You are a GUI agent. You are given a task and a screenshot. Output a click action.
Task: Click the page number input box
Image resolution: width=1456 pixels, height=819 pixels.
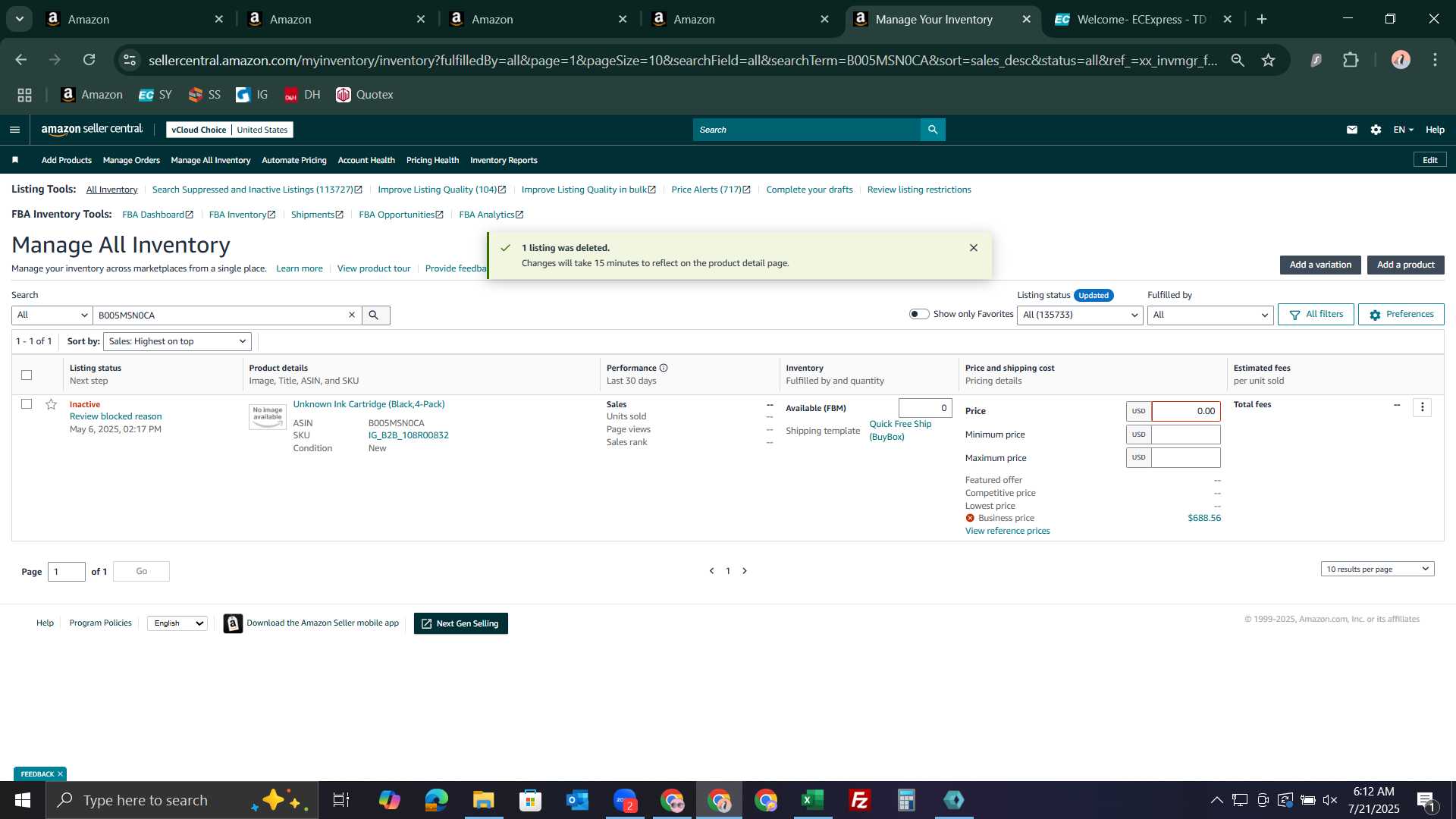pos(67,572)
